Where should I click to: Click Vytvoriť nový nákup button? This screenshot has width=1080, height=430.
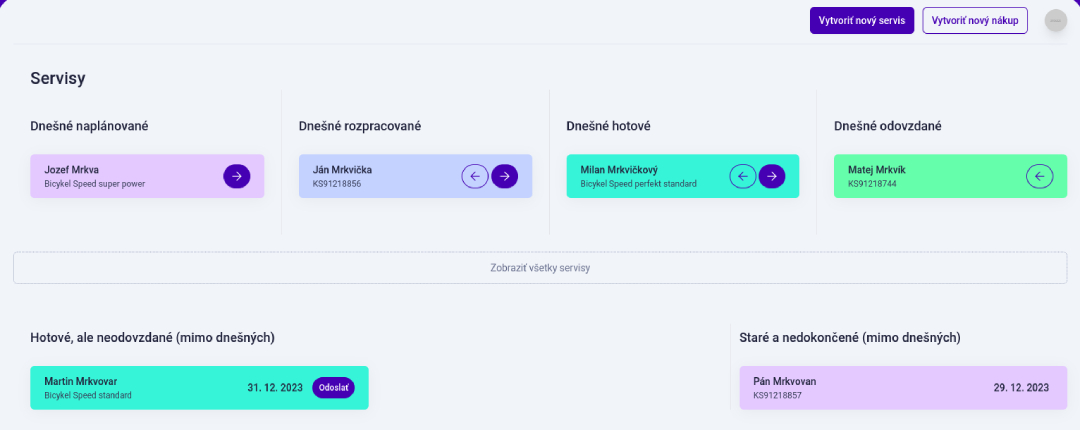tap(975, 21)
